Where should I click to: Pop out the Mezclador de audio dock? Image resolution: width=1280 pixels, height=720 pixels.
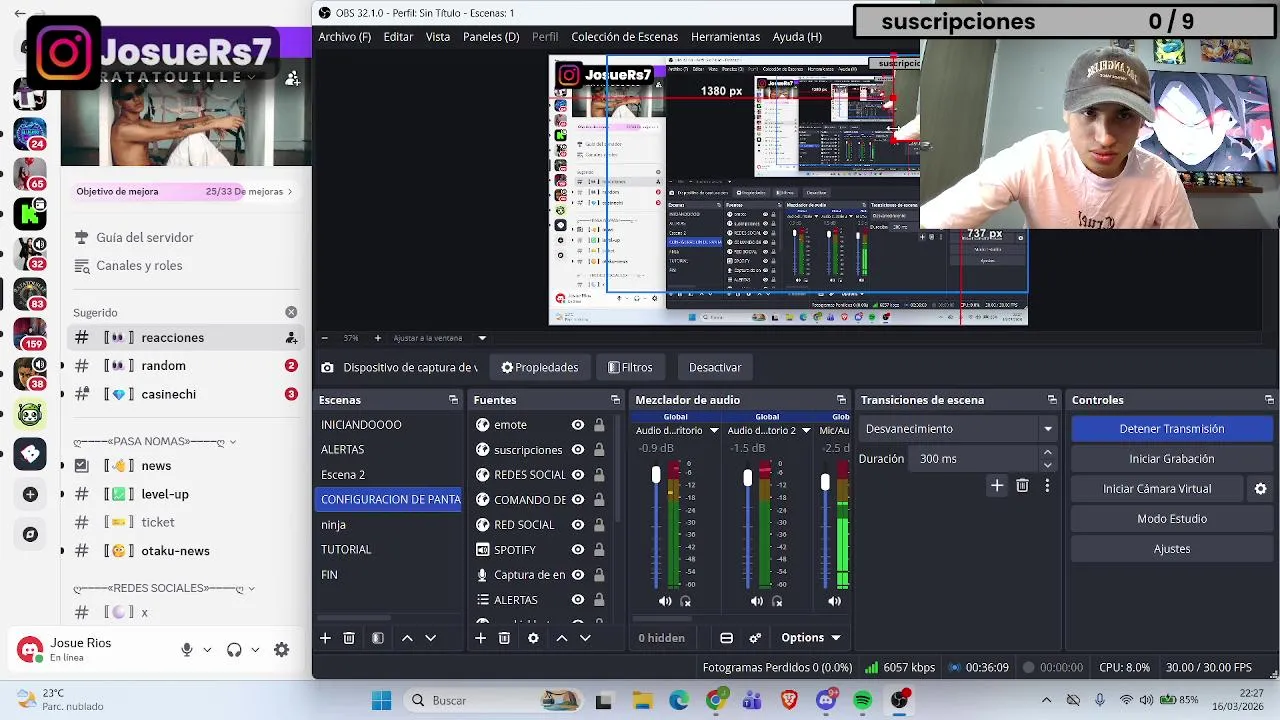841,400
